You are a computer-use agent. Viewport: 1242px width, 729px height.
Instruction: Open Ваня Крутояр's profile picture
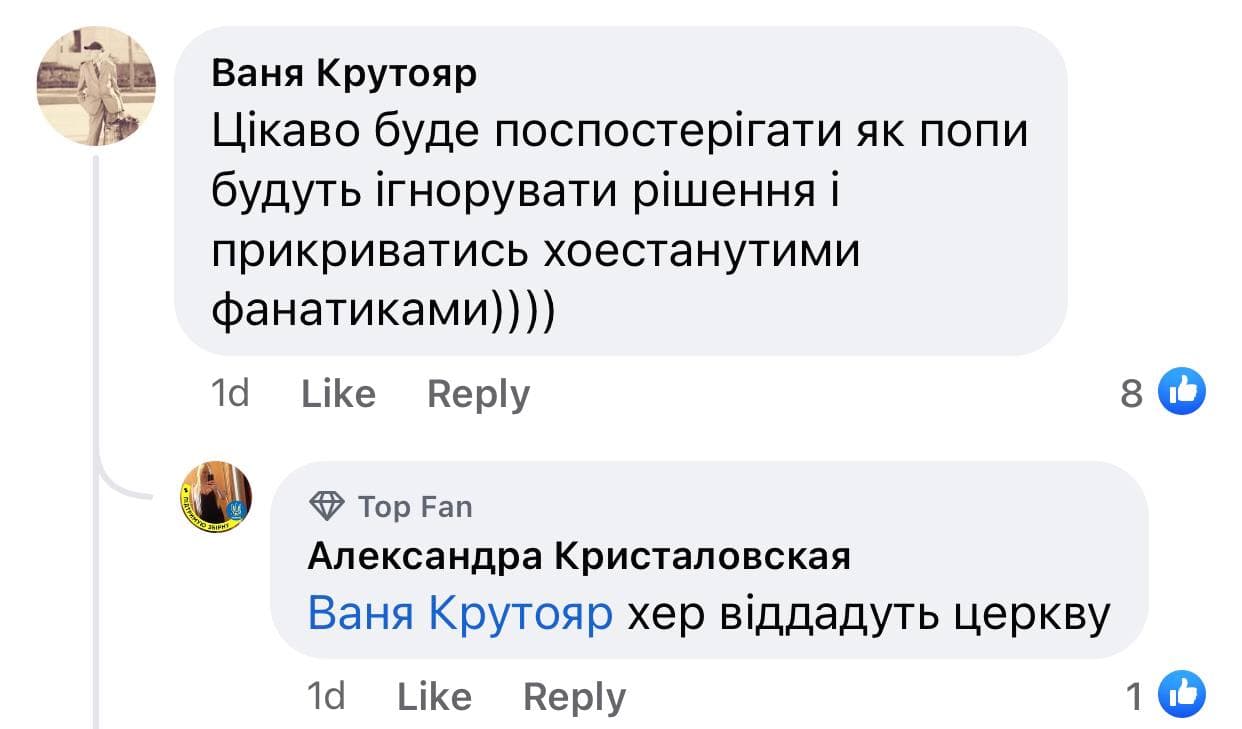coord(96,86)
